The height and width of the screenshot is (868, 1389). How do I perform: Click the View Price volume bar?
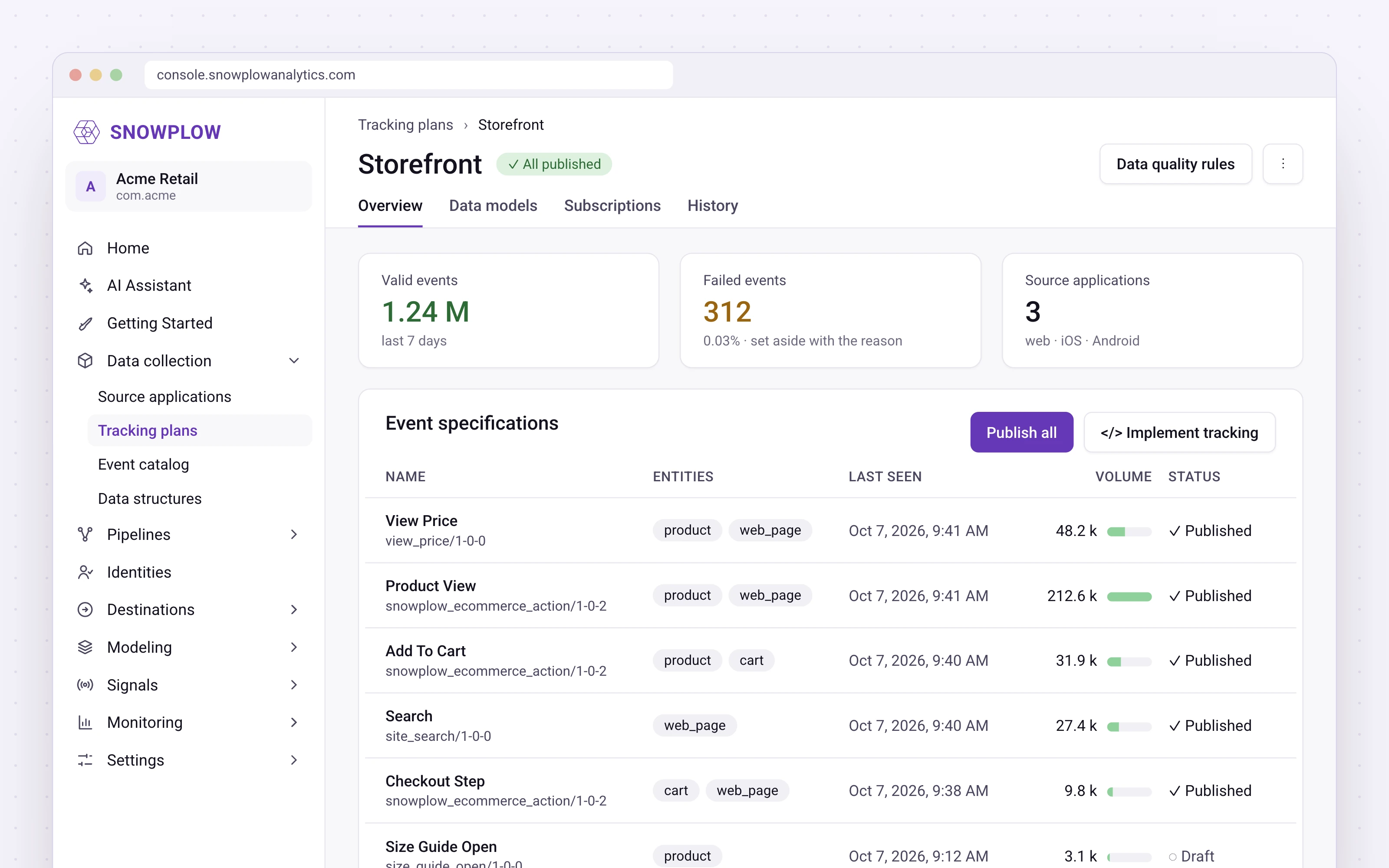click(1129, 532)
